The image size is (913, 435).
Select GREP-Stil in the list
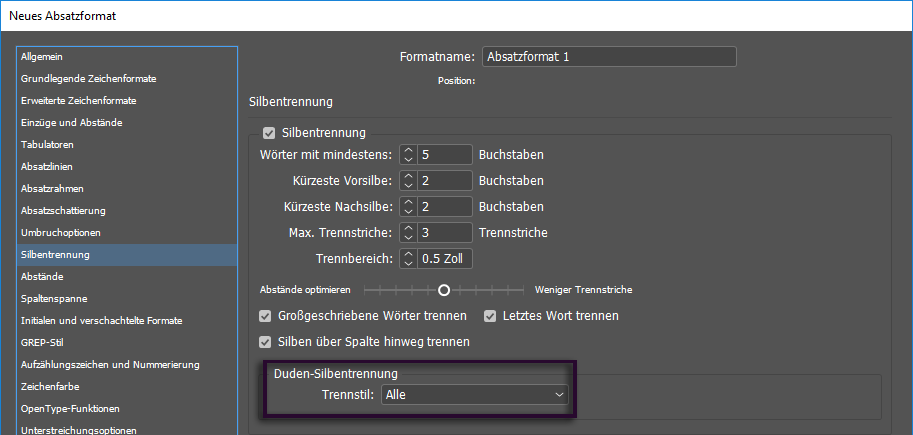point(42,343)
